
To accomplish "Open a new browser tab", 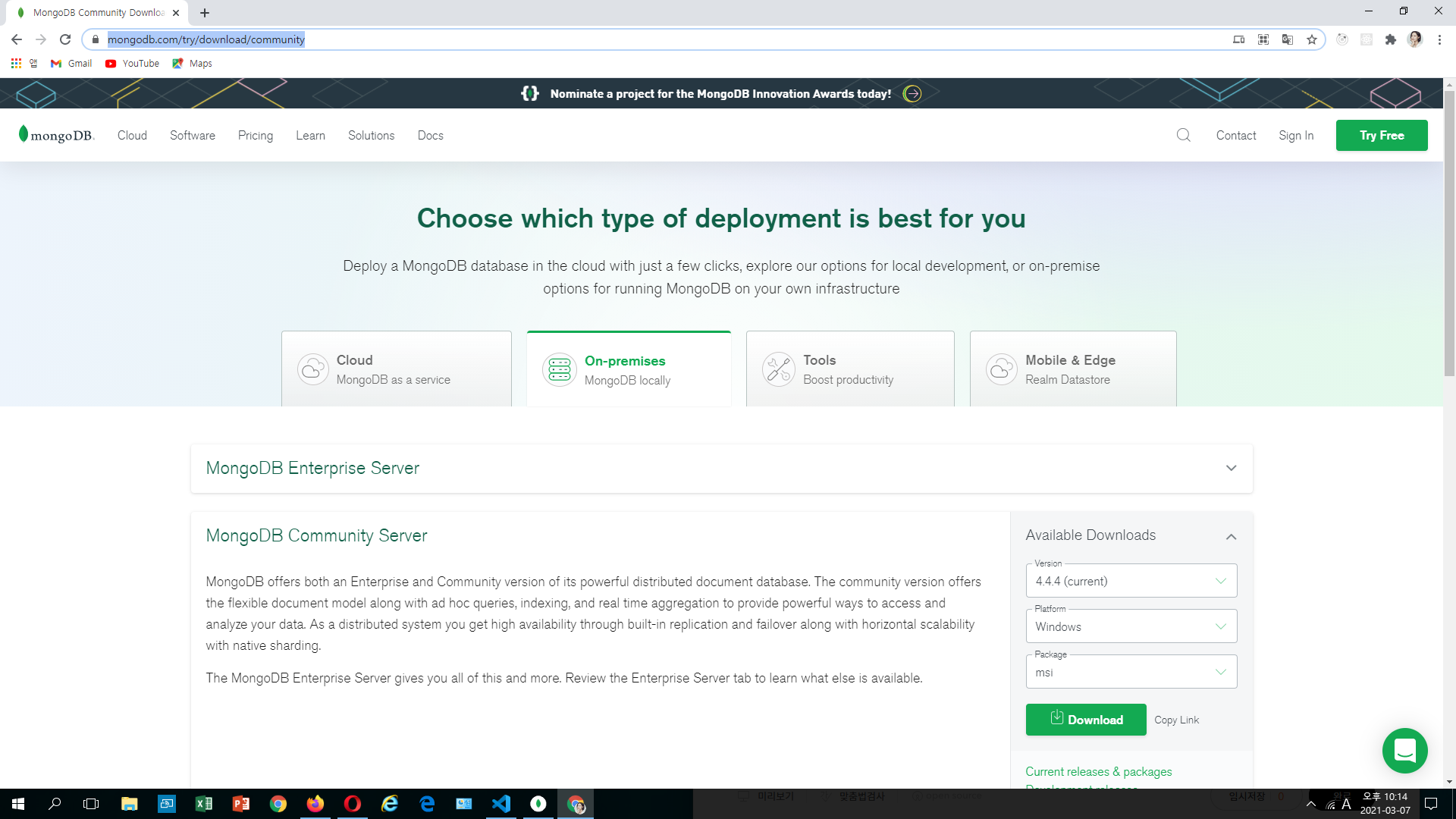I will click(x=205, y=13).
